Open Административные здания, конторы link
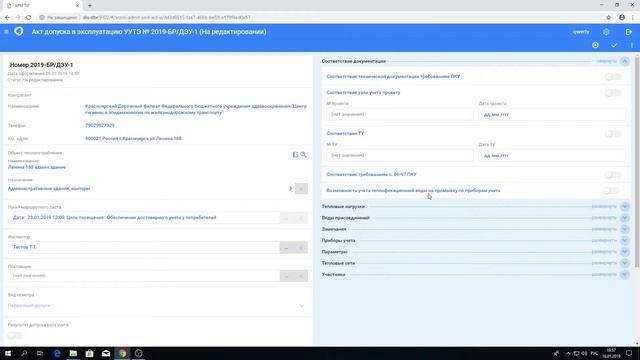 pos(49,189)
